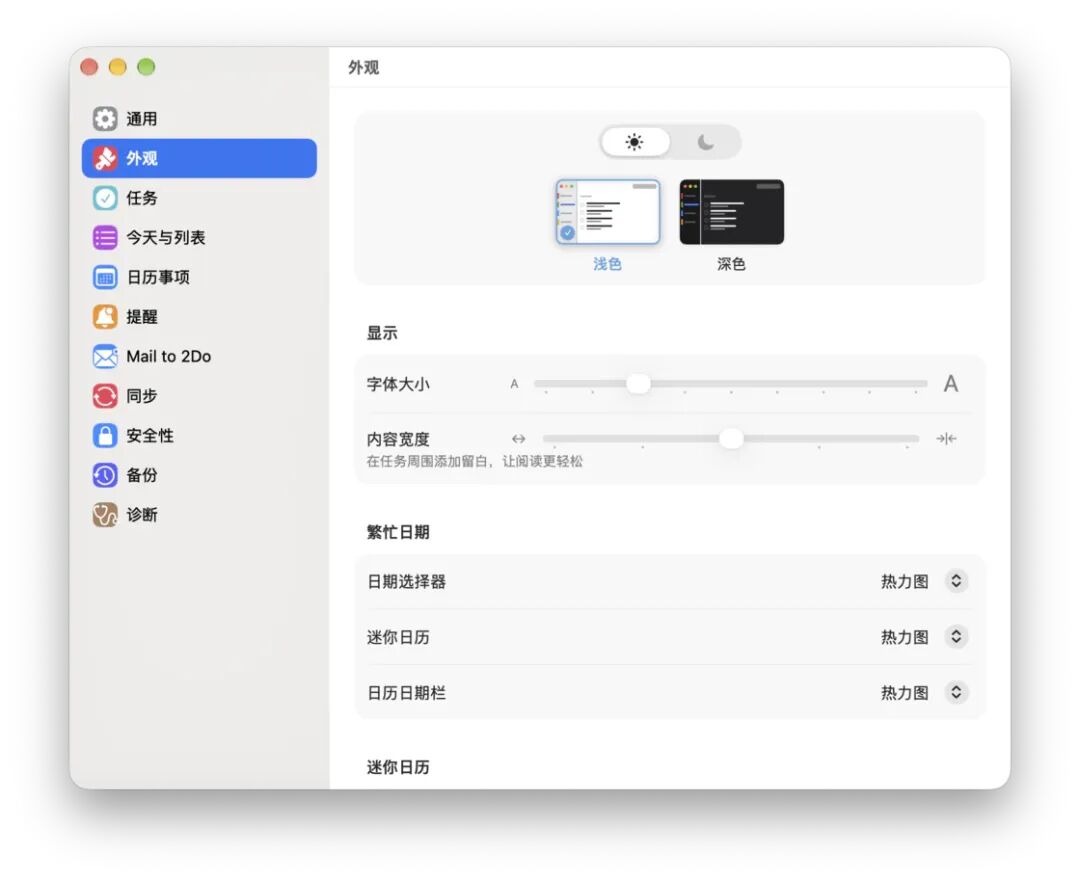
Task: Click the purple Today and Lists icon
Action: pyautogui.click(x=105, y=238)
